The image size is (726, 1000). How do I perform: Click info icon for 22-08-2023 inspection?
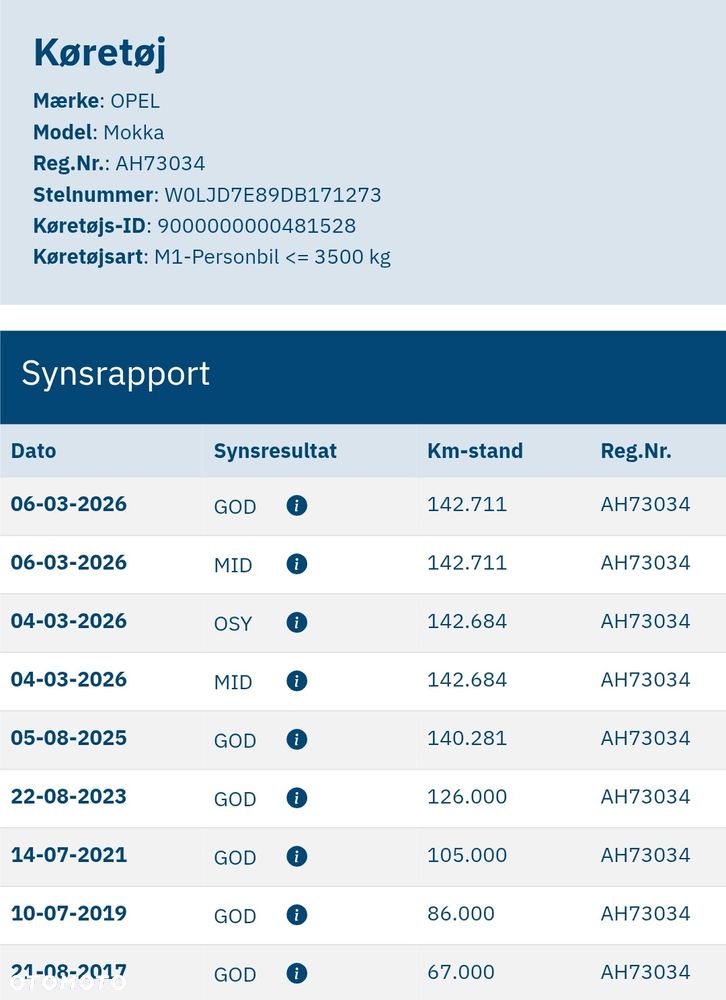(296, 798)
